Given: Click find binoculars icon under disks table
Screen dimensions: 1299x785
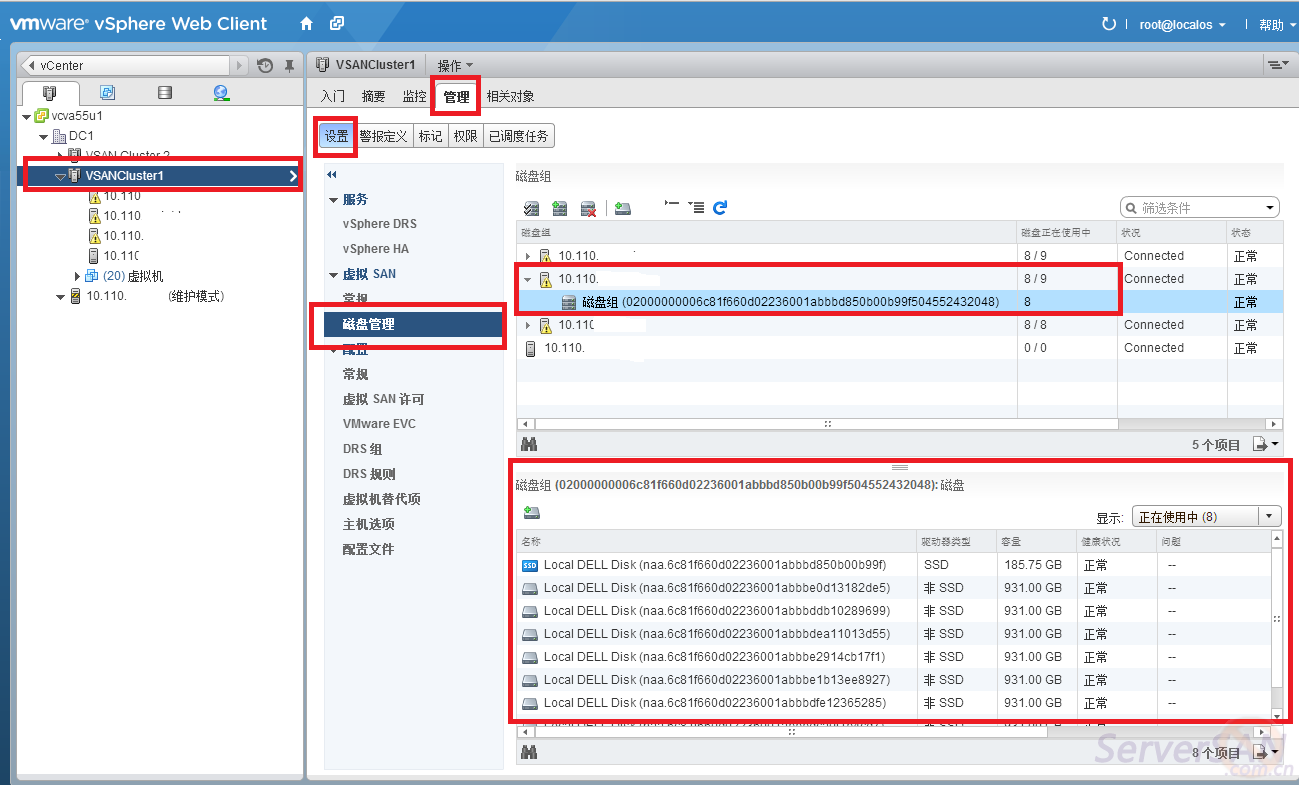Looking at the screenshot, I should tap(529, 752).
